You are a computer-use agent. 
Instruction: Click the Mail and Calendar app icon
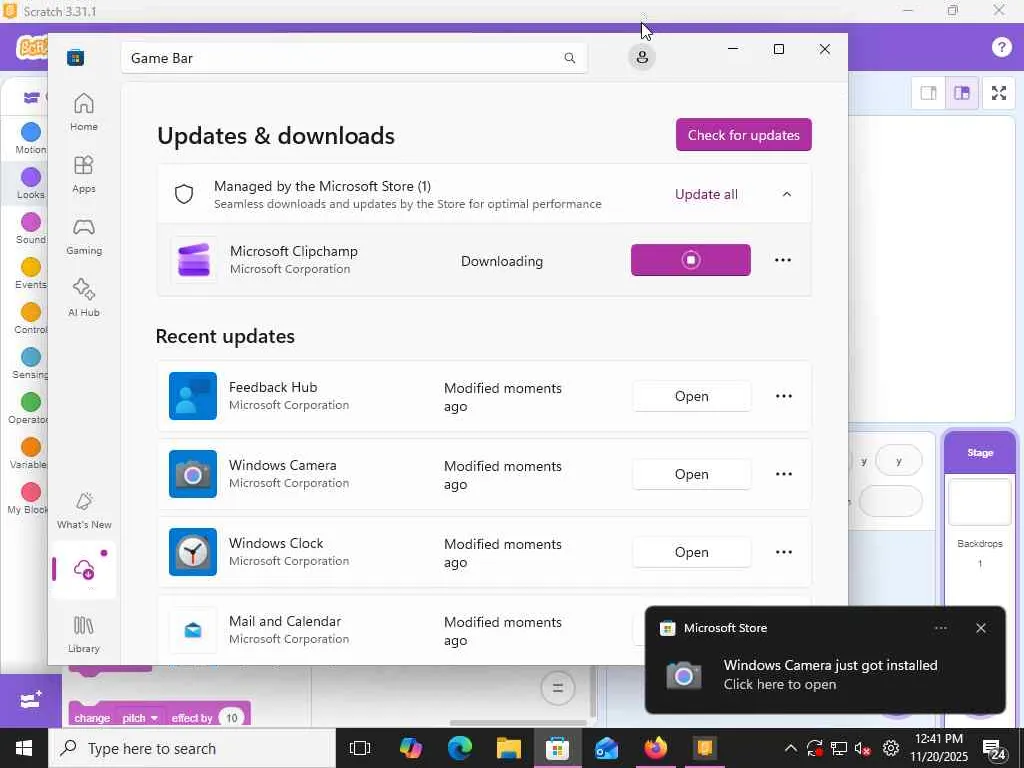pyautogui.click(x=193, y=630)
